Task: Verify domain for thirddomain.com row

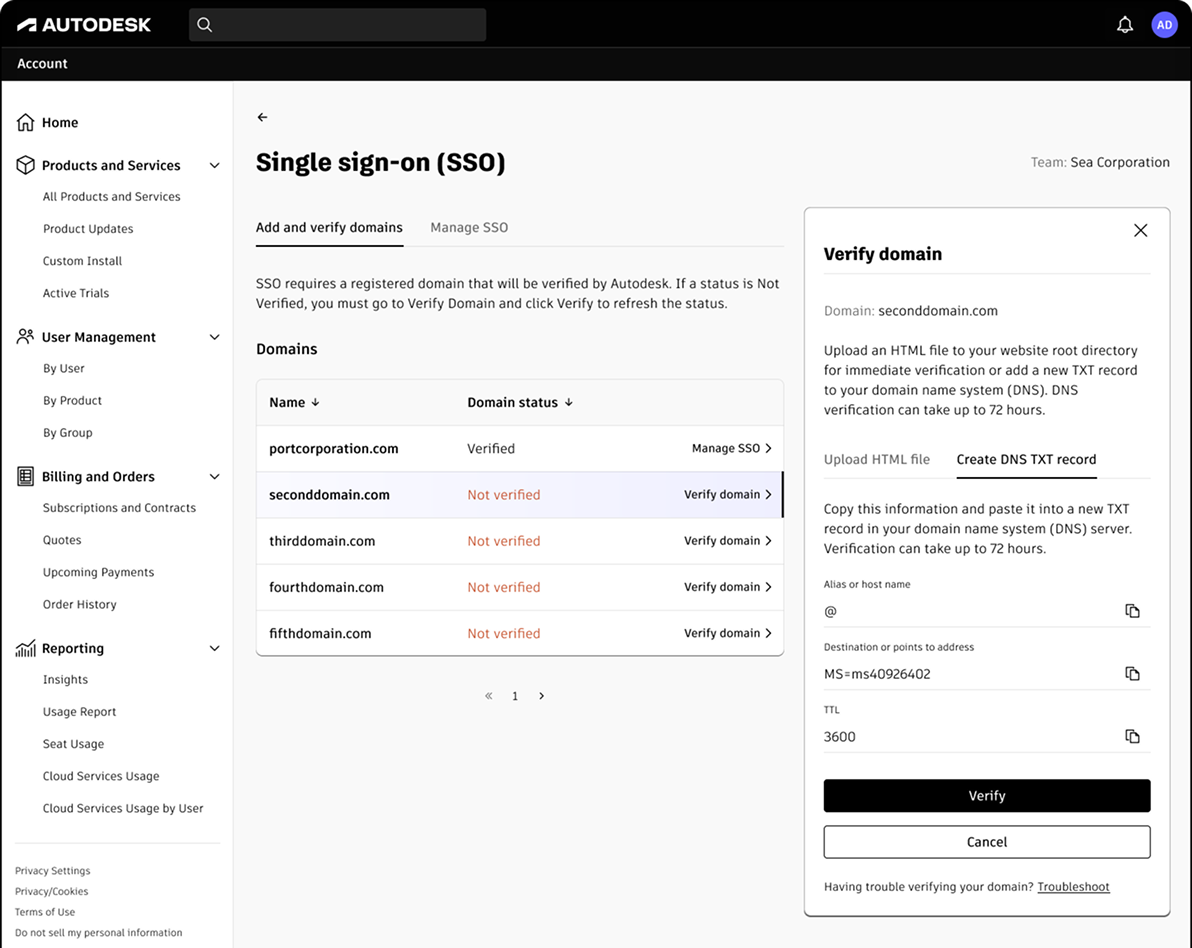Action: pos(728,541)
